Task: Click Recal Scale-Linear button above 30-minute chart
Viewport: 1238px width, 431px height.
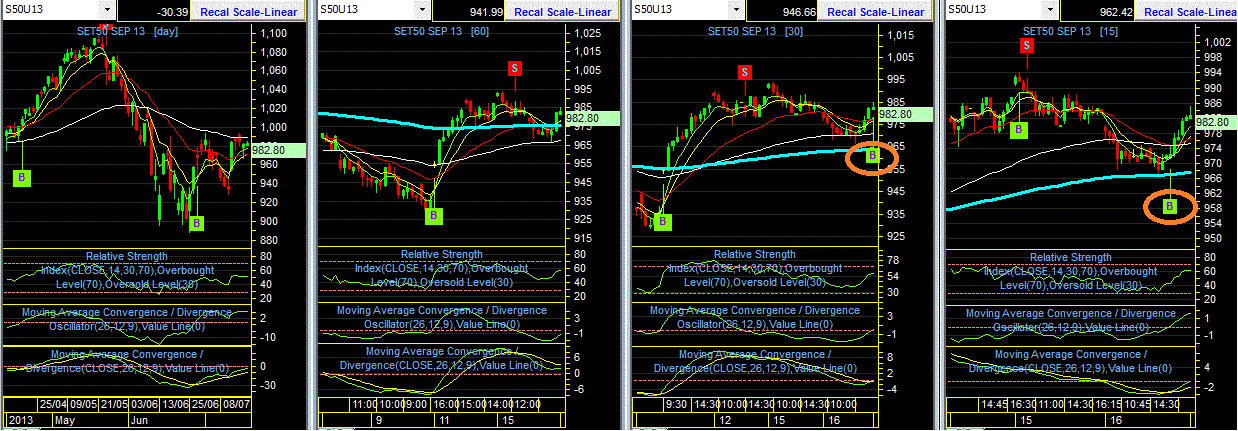Action: pos(876,11)
